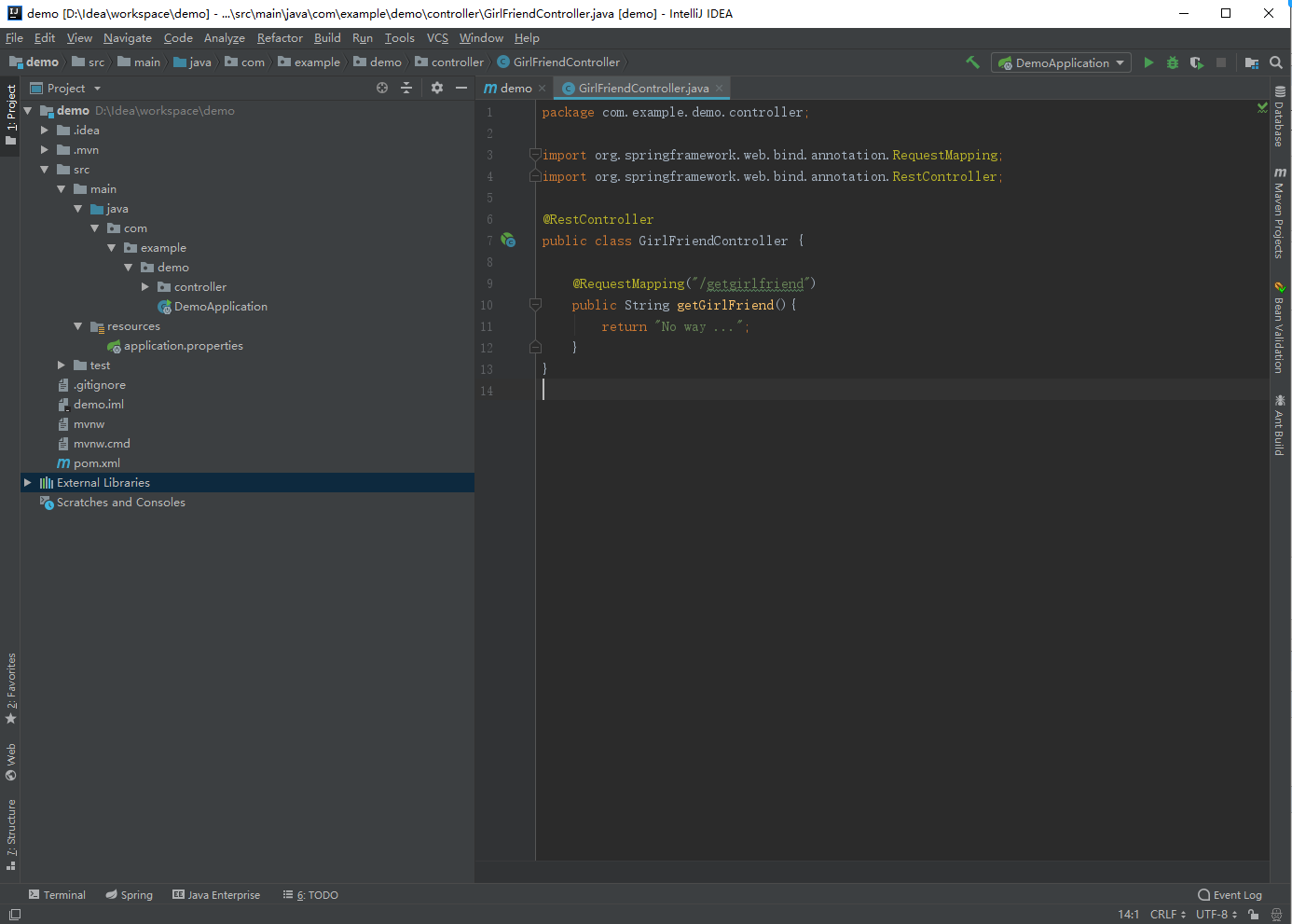
Task: Open the Database side tool window
Action: point(1280,117)
